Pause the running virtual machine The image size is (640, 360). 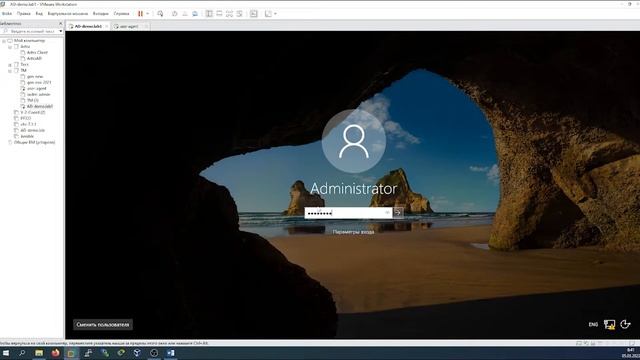(140, 14)
